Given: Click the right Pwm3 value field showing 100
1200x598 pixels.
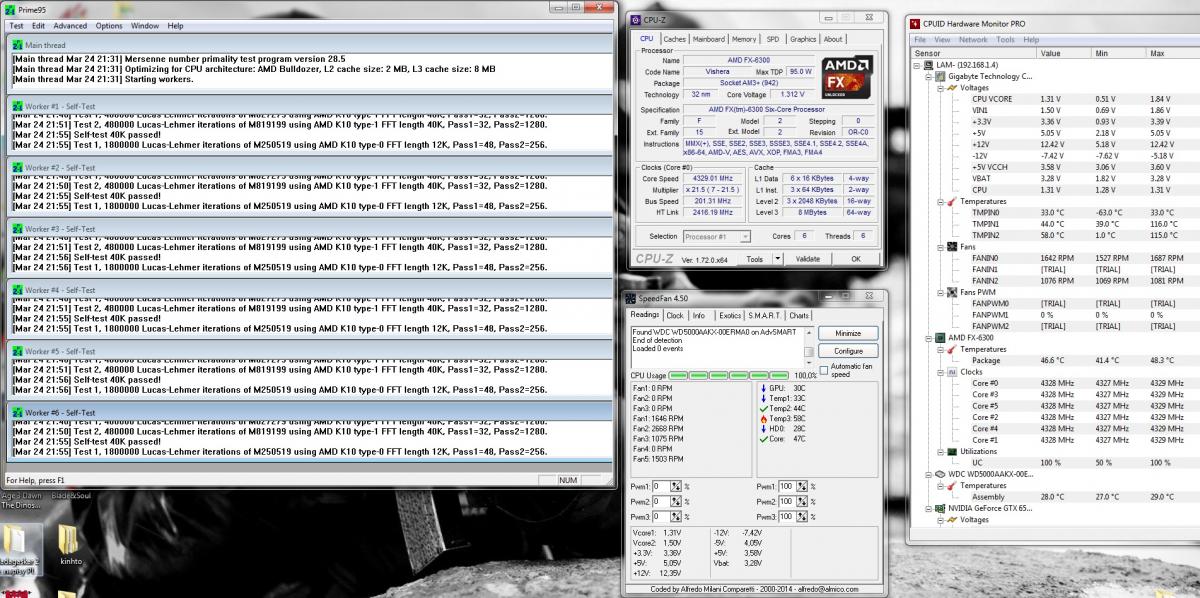Looking at the screenshot, I should pos(789,516).
